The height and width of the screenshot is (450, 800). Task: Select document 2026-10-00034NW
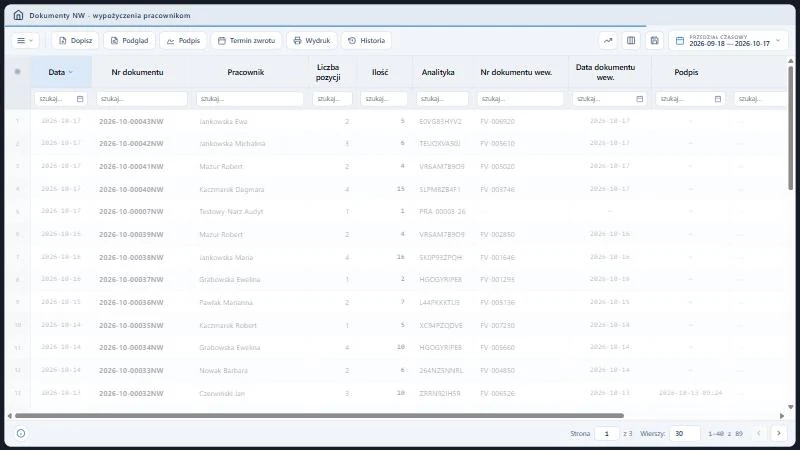[x=131, y=347]
